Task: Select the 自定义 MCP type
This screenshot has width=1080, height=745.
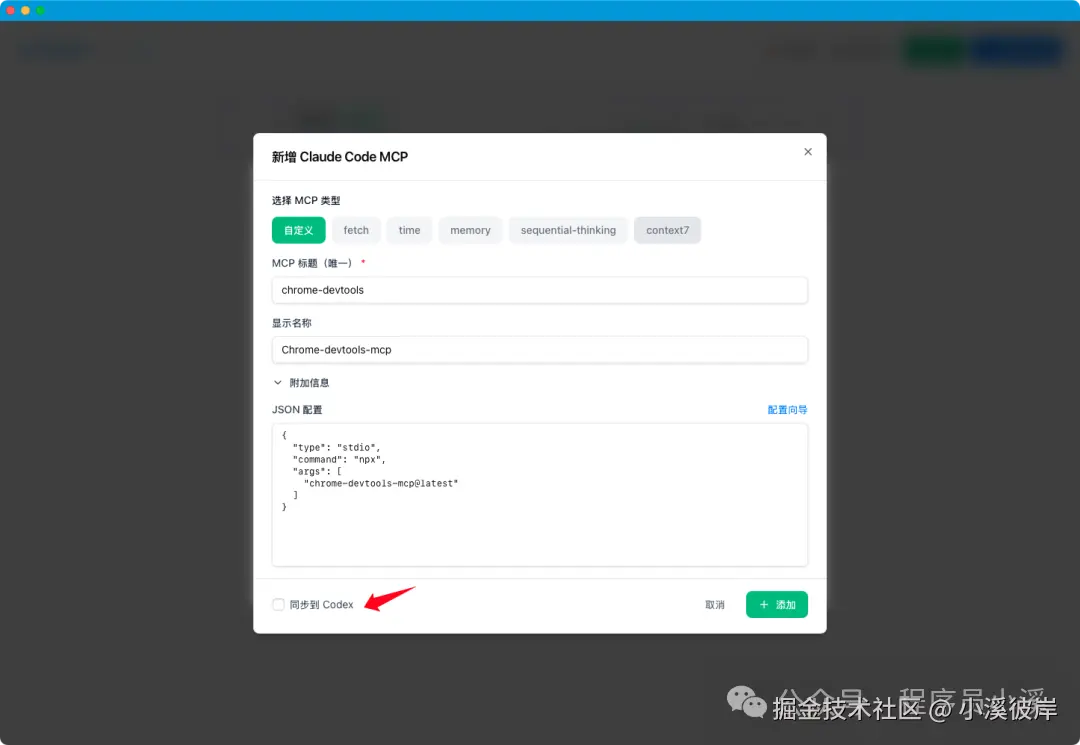Action: tap(298, 230)
